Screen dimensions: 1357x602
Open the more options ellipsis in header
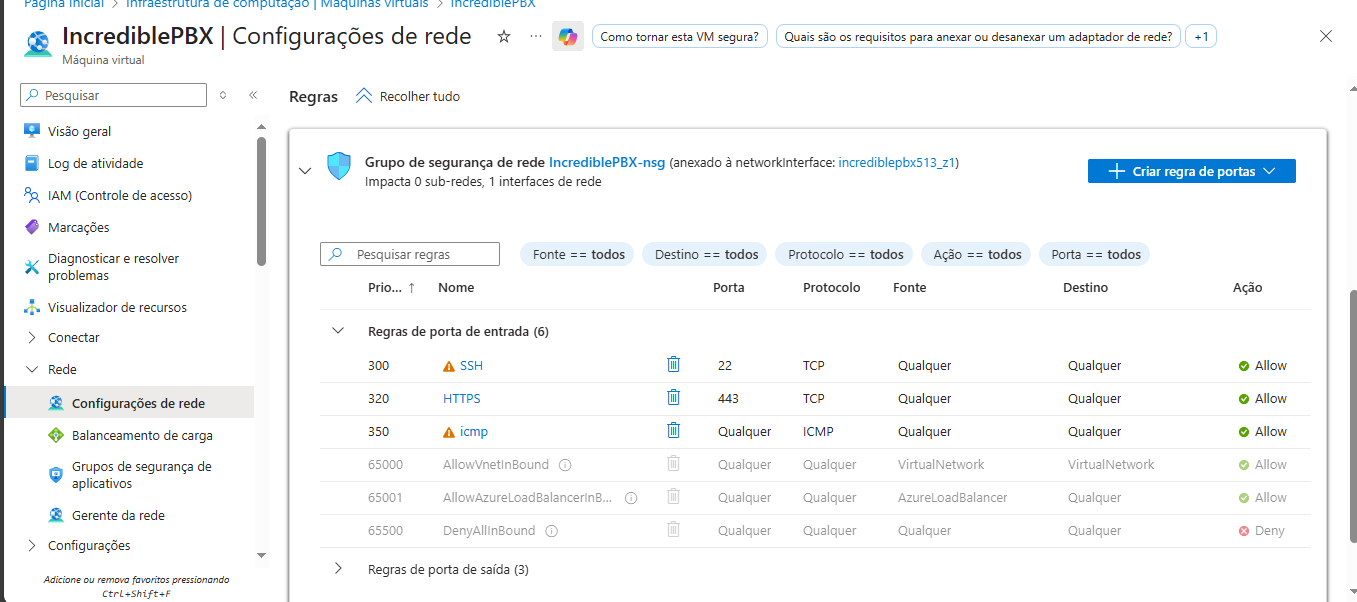pos(536,36)
